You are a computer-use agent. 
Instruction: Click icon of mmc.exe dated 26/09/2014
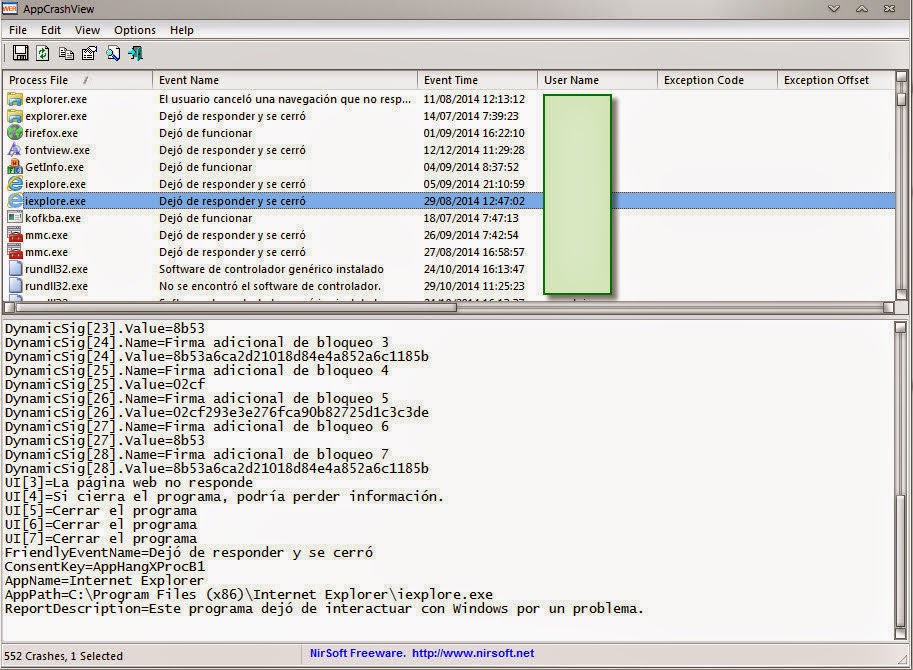pyautogui.click(x=15, y=235)
